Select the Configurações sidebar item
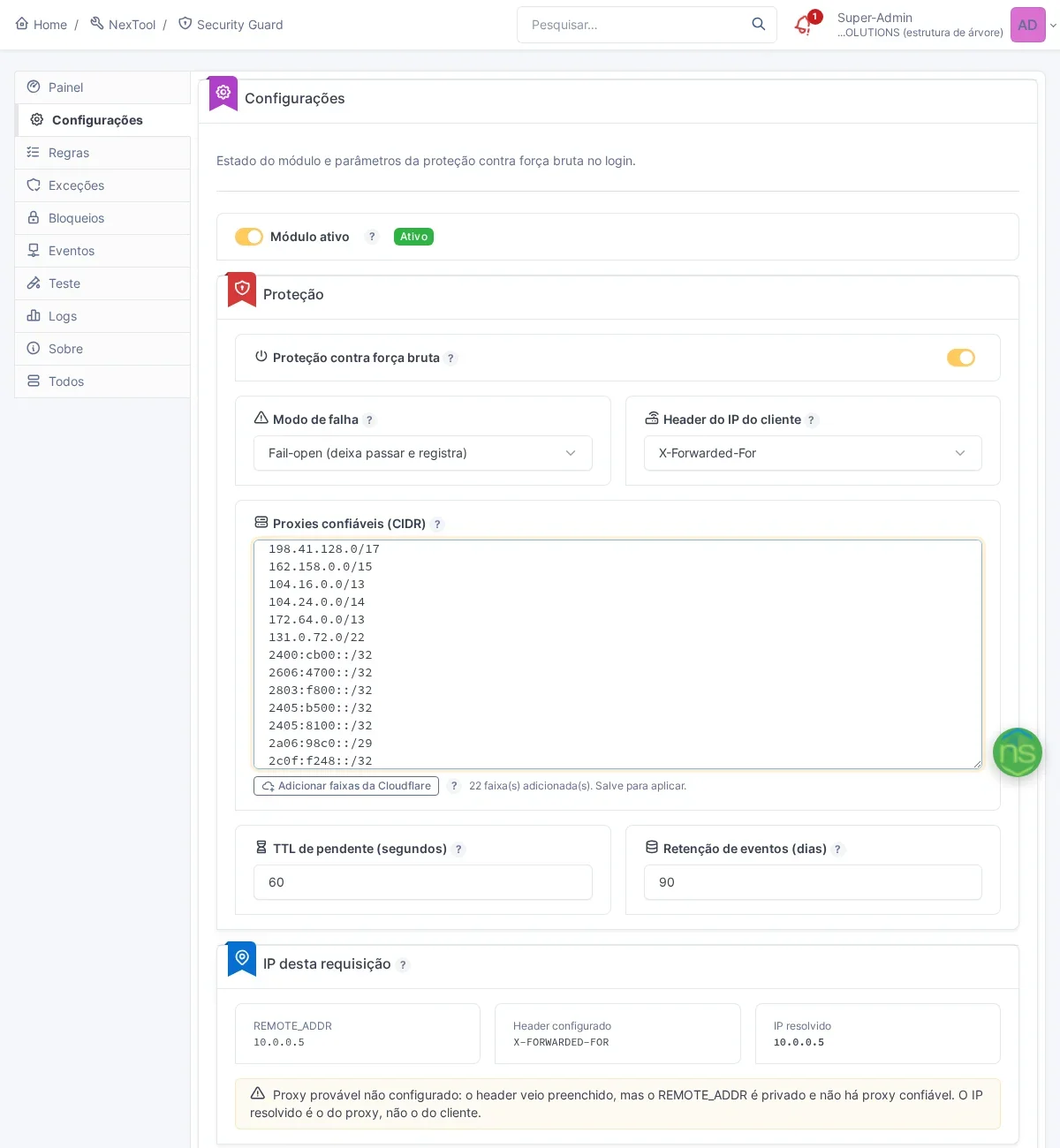Image resolution: width=1060 pixels, height=1148 pixels. (102, 120)
